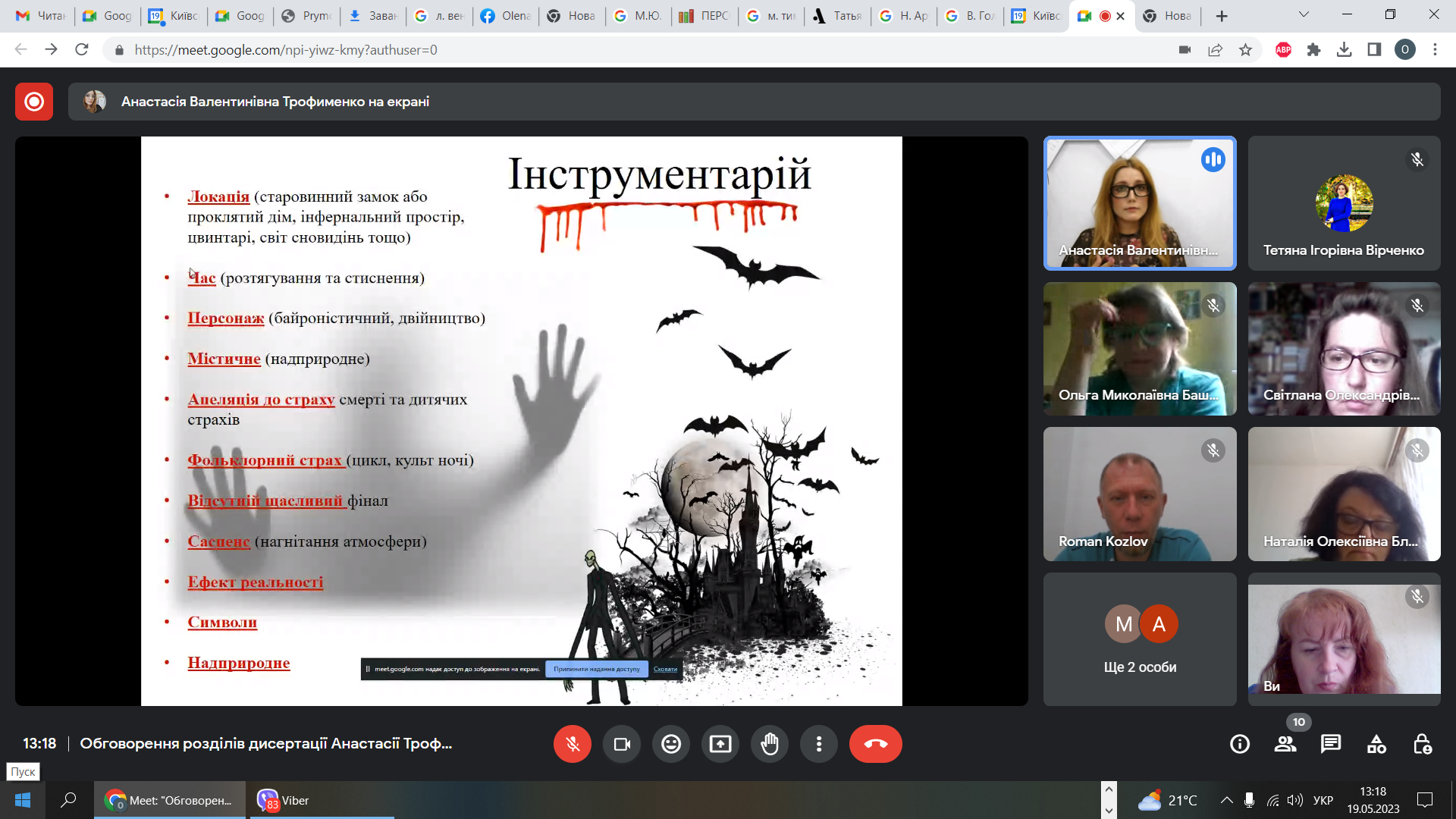
Task: Open the Chrome tab search chevron
Action: [1304, 14]
